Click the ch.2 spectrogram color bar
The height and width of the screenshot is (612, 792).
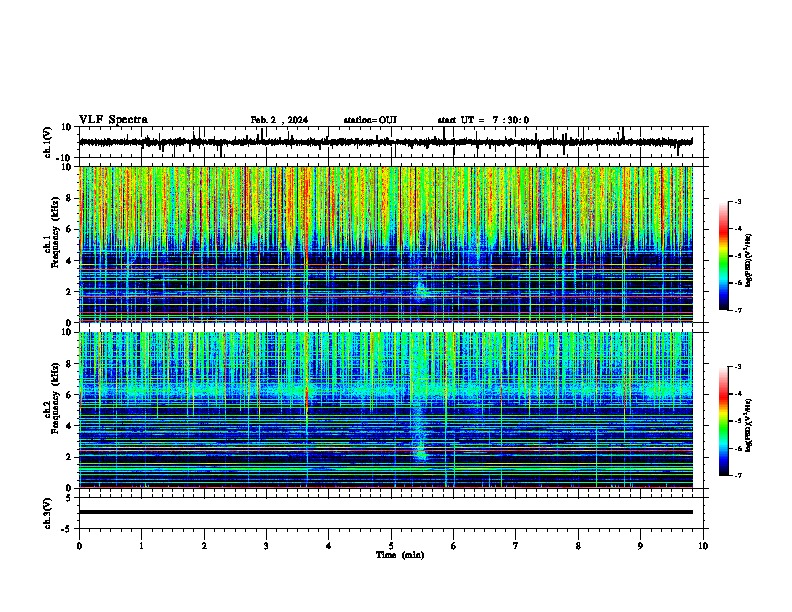724,421
